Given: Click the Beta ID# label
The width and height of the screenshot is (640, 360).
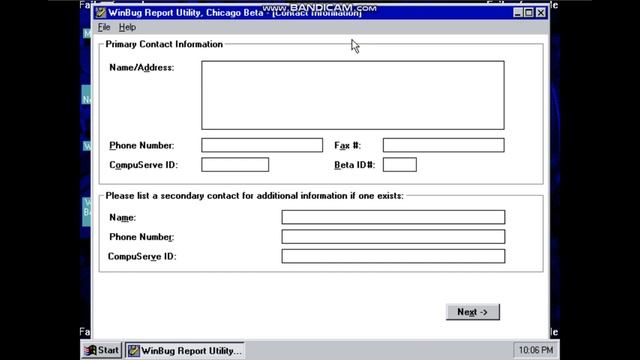Looking at the screenshot, I should pyautogui.click(x=354, y=165).
